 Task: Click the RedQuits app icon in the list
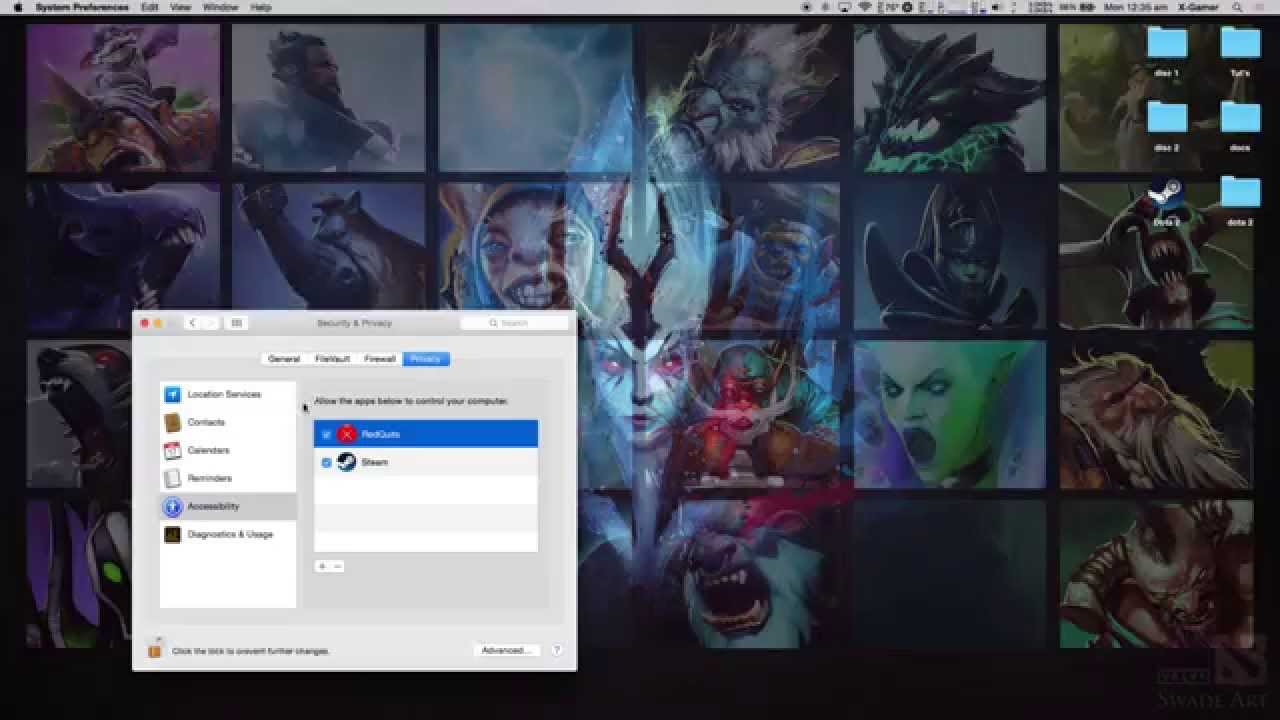point(346,434)
